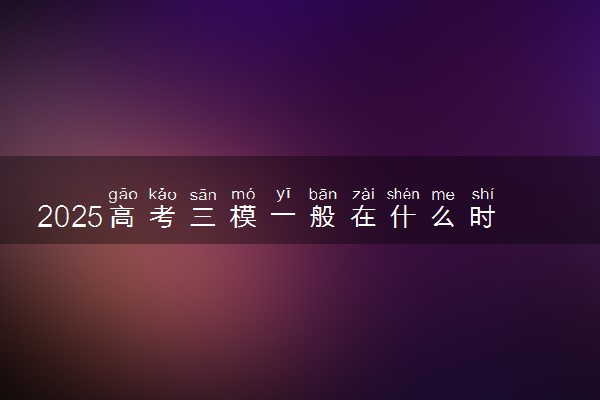Viewport: 600px width, 400px height.
Task: Click the Chinese character 考
Action: (x=163, y=217)
